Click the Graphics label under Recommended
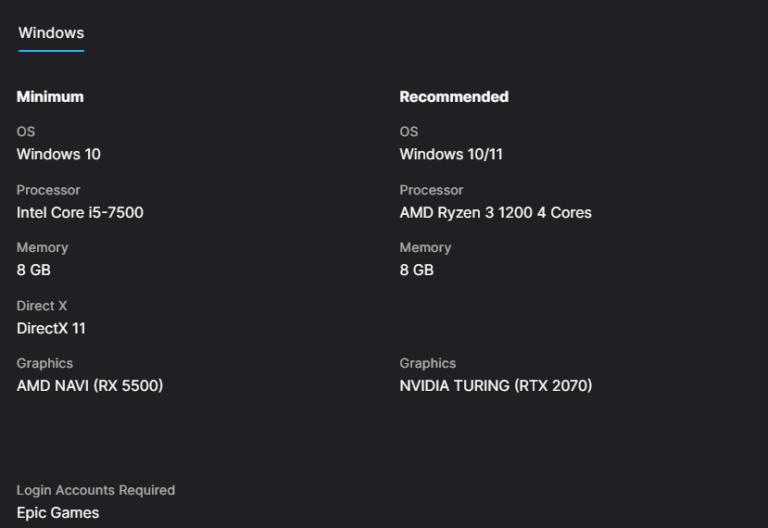This screenshot has height=528, width=768. point(427,363)
